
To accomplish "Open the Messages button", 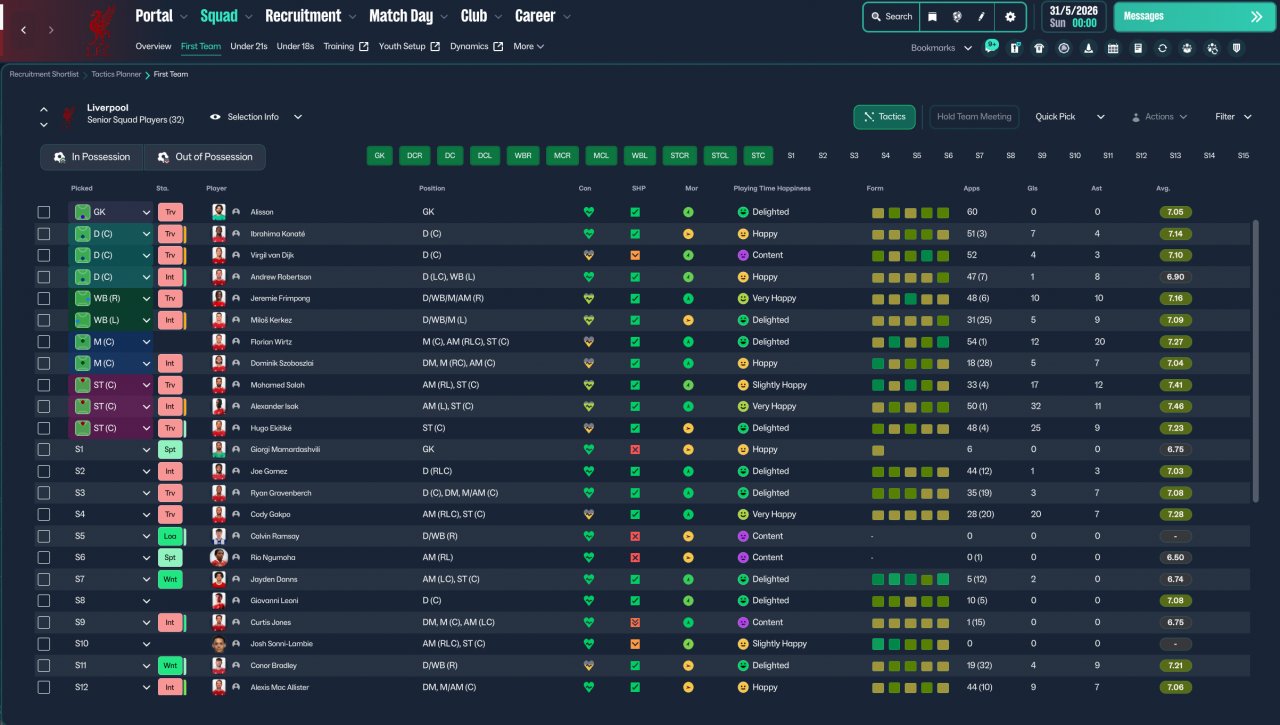I will coord(1192,17).
